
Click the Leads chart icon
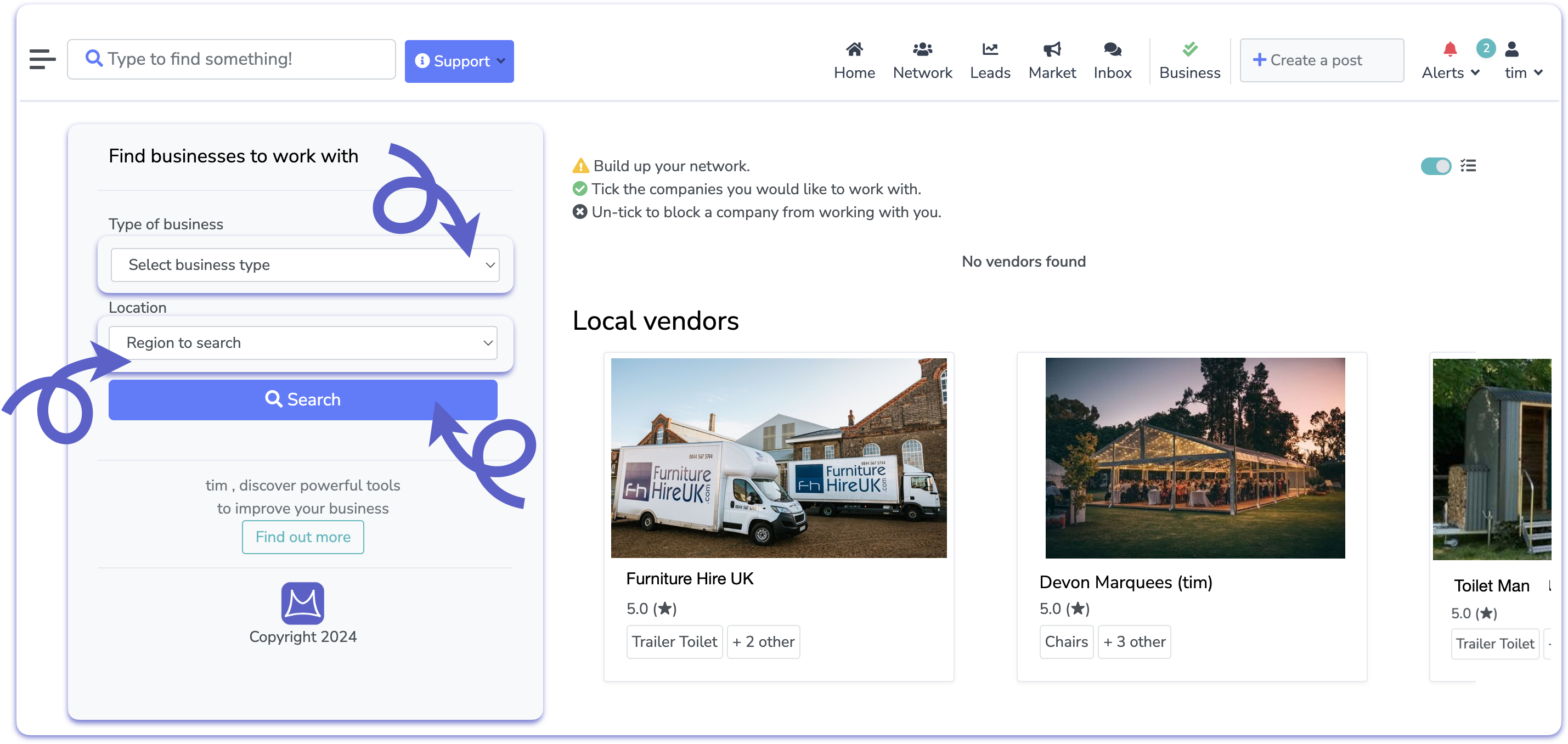990,49
